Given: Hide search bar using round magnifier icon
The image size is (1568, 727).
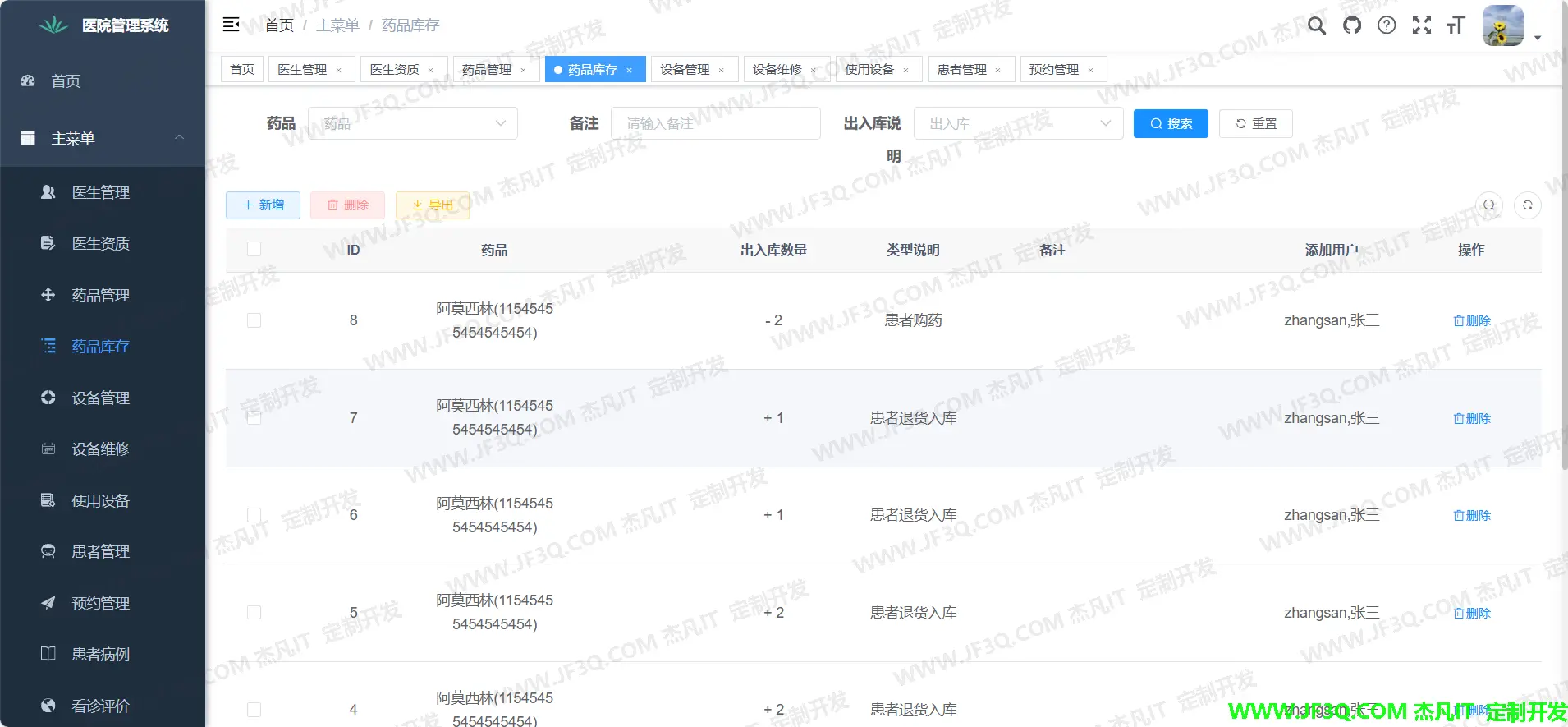Looking at the screenshot, I should [1488, 205].
